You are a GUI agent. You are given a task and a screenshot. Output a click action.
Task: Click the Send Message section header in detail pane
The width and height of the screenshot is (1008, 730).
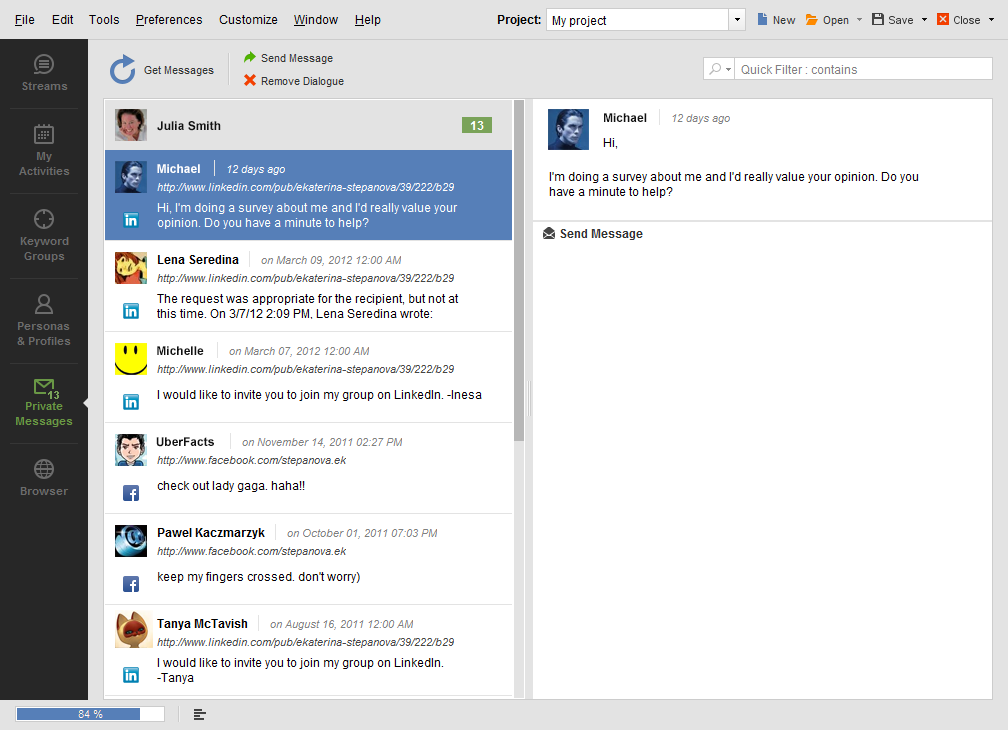coord(593,234)
